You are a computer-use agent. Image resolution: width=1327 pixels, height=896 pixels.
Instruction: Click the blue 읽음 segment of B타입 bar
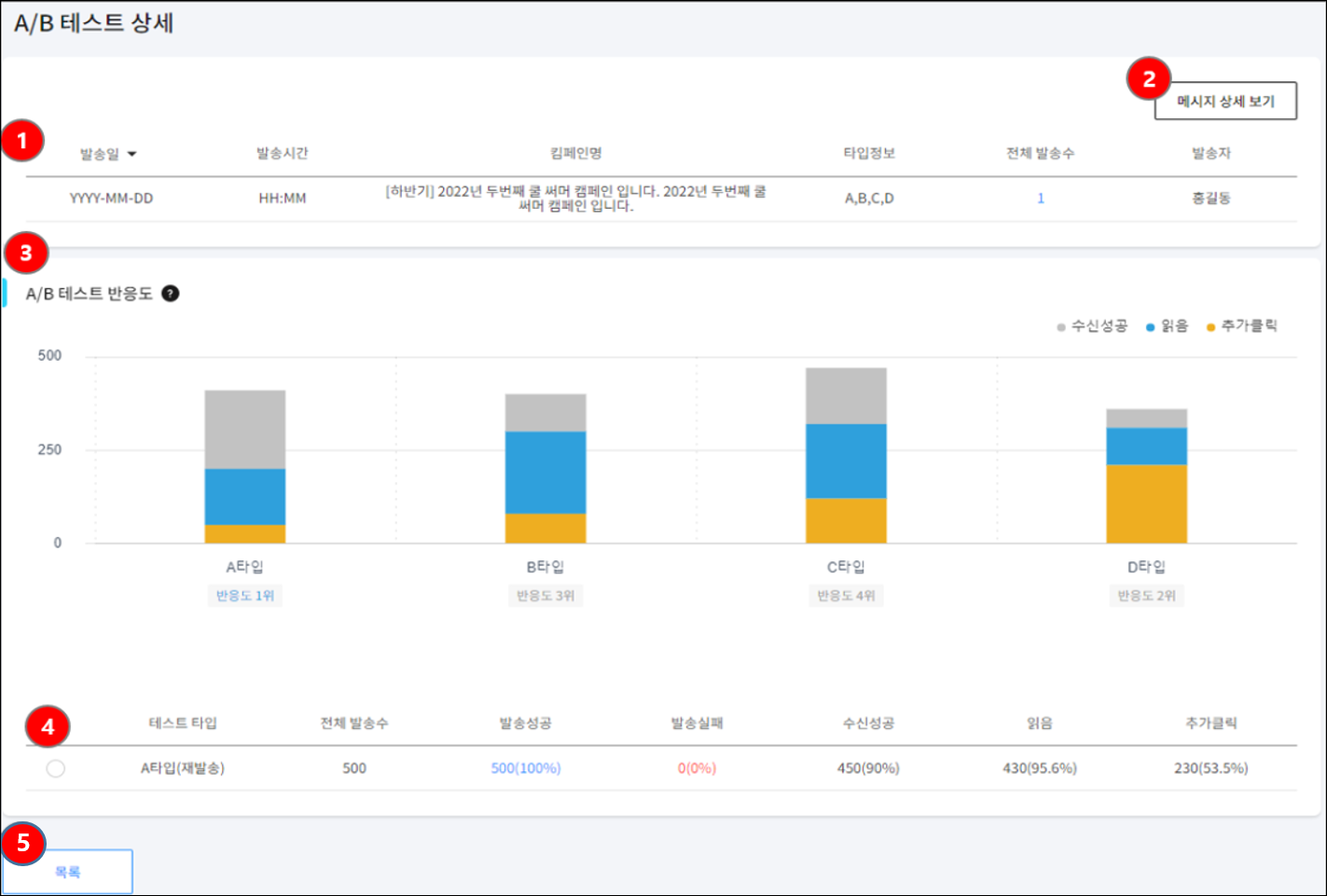click(546, 473)
